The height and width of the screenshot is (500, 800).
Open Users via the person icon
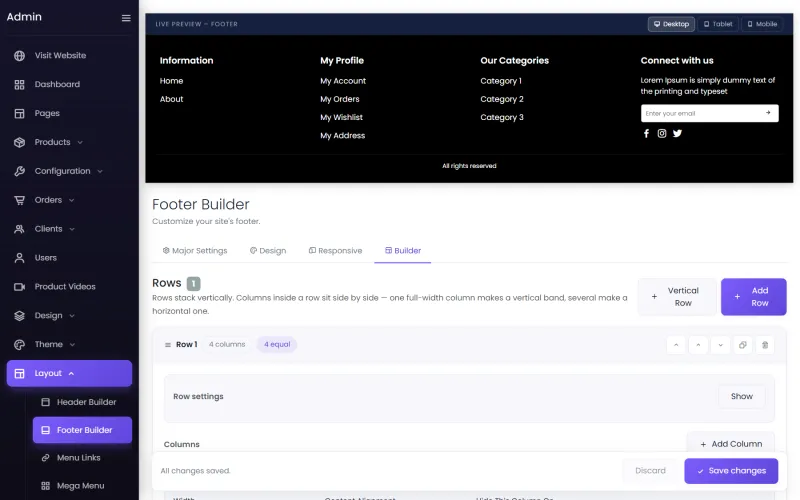pyautogui.click(x=19, y=258)
